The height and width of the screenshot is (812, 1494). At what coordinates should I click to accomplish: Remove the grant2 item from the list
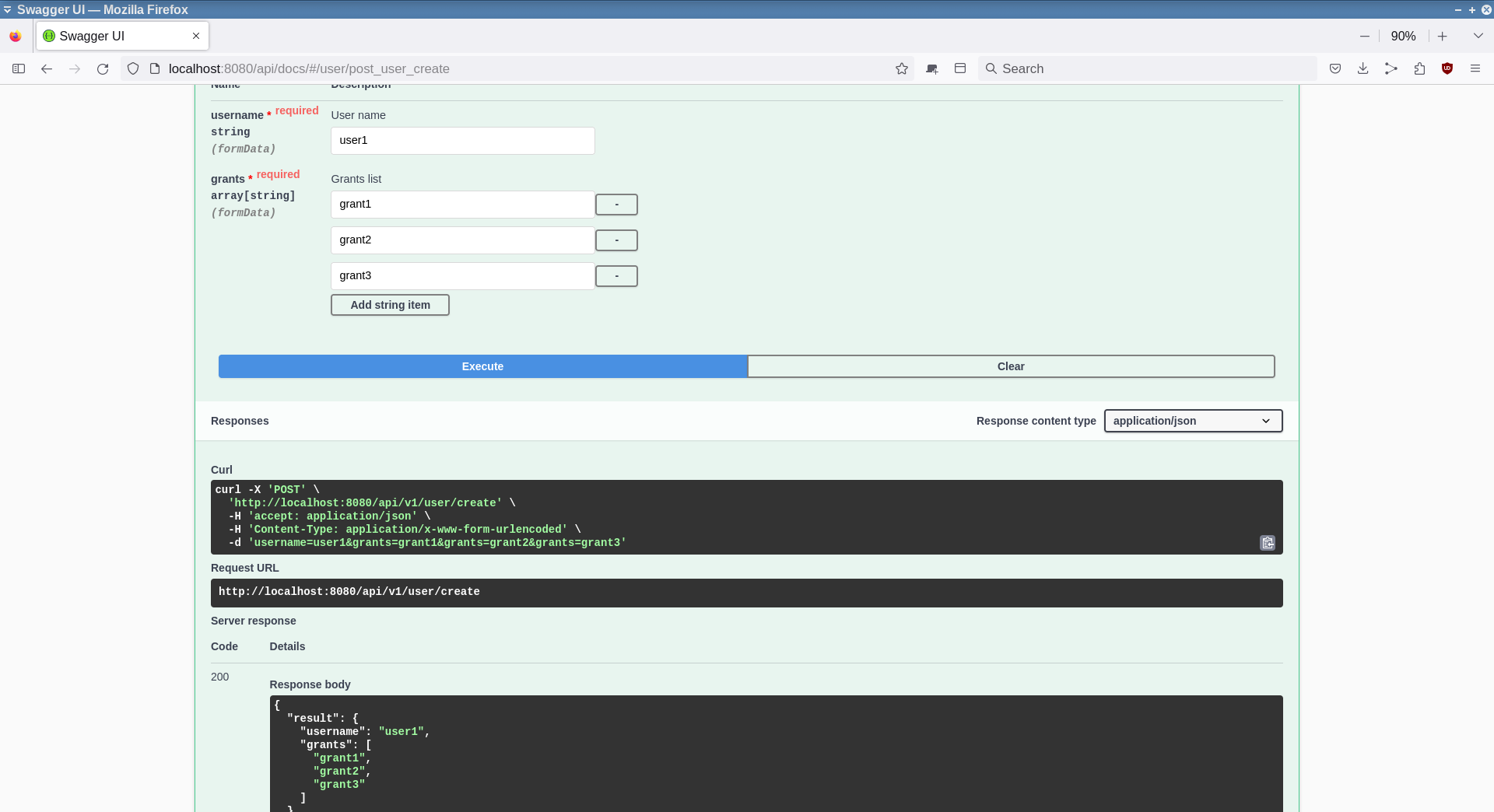point(616,240)
